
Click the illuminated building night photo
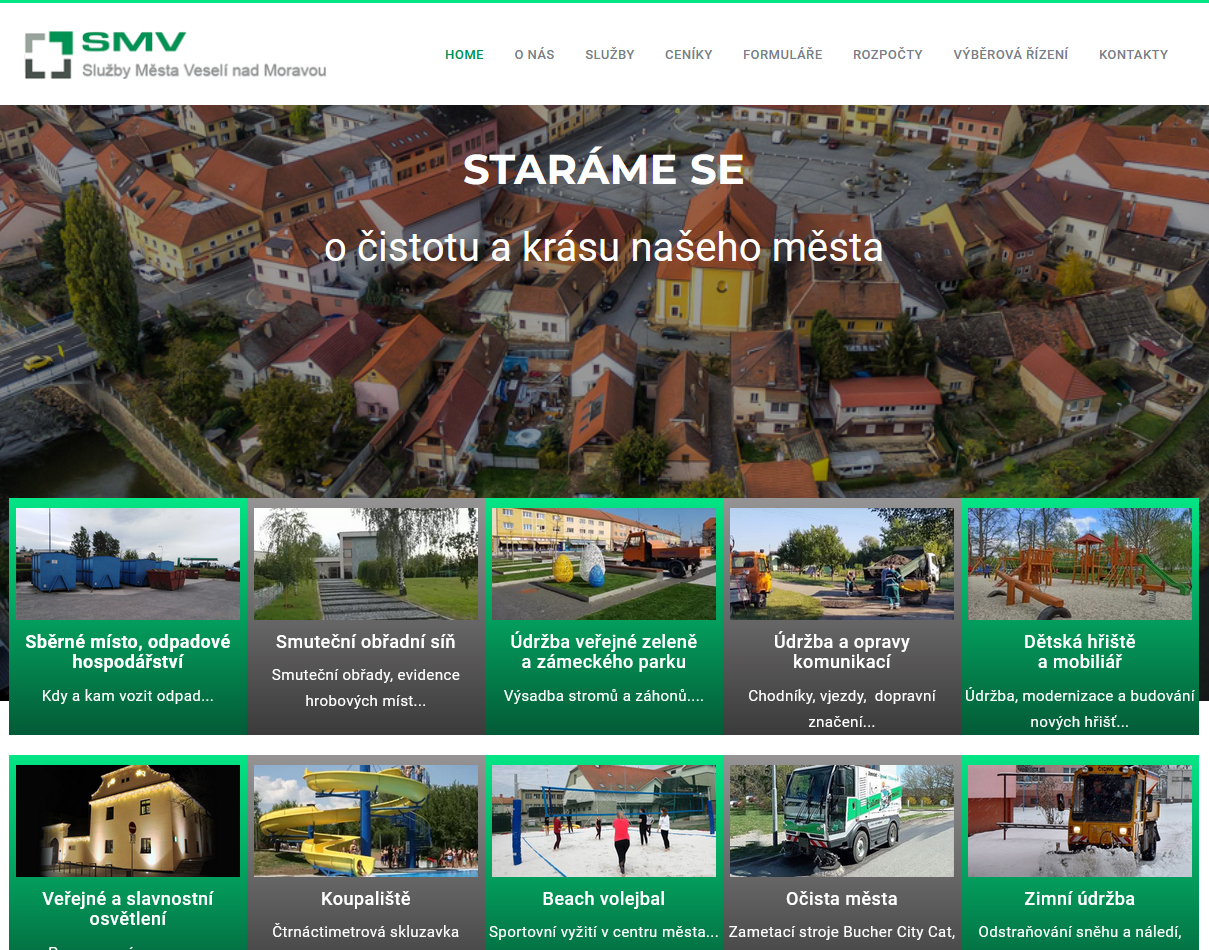pos(128,820)
